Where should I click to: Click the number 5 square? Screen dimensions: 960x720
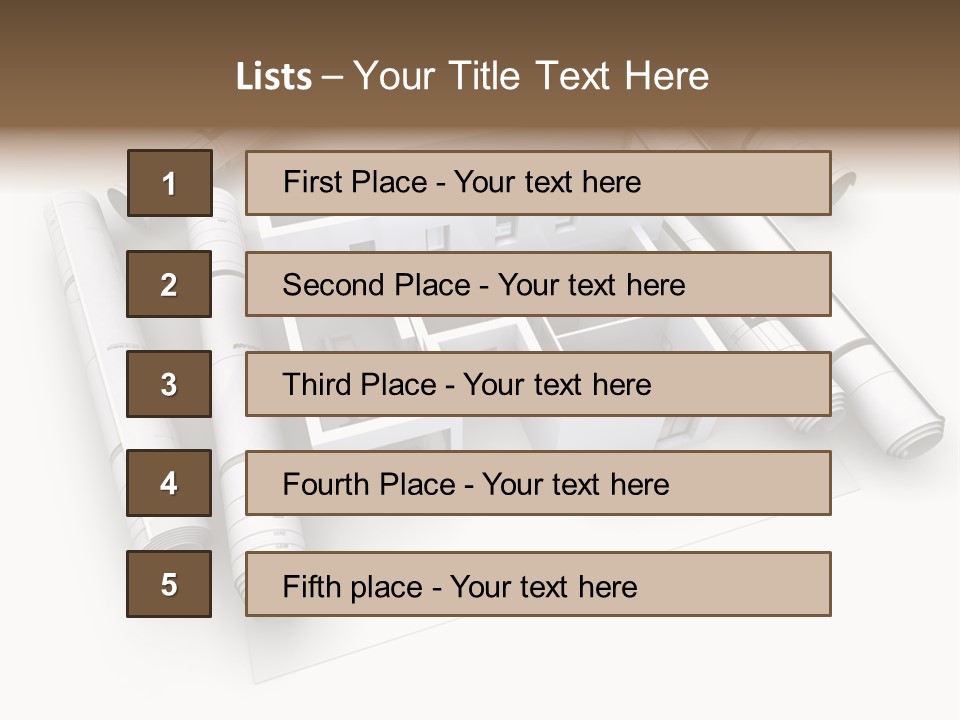point(169,584)
